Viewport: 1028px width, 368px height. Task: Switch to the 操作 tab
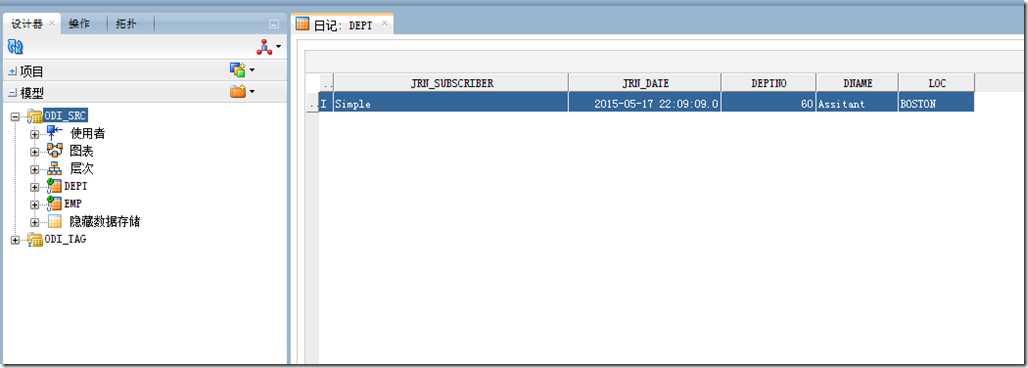pos(79,24)
